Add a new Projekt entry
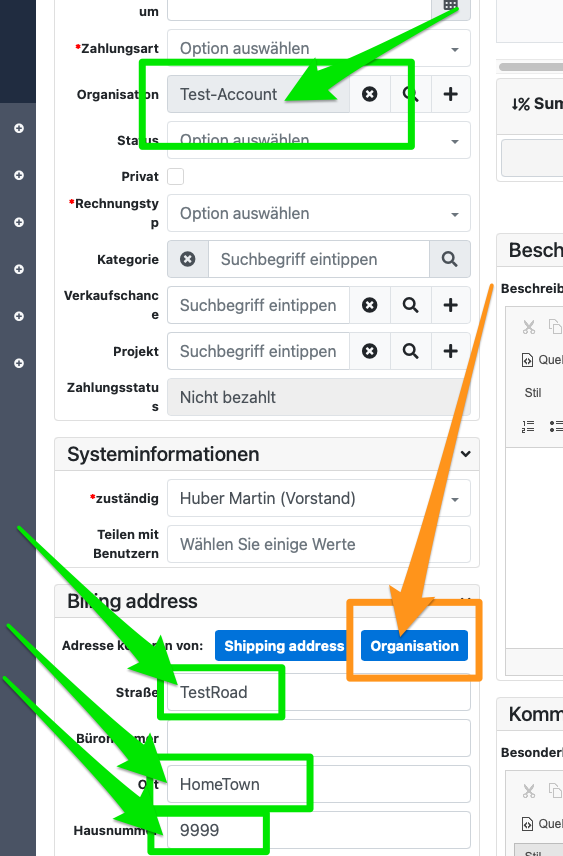This screenshot has height=856, width=563. click(x=451, y=350)
